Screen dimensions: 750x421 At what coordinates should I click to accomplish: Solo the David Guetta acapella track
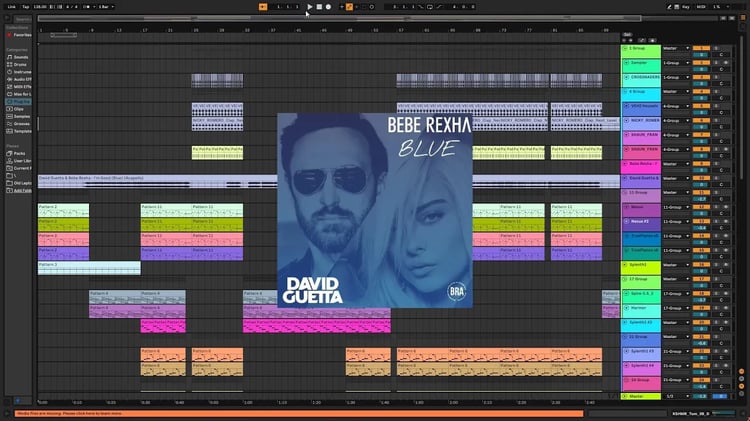pyautogui.click(x=716, y=178)
